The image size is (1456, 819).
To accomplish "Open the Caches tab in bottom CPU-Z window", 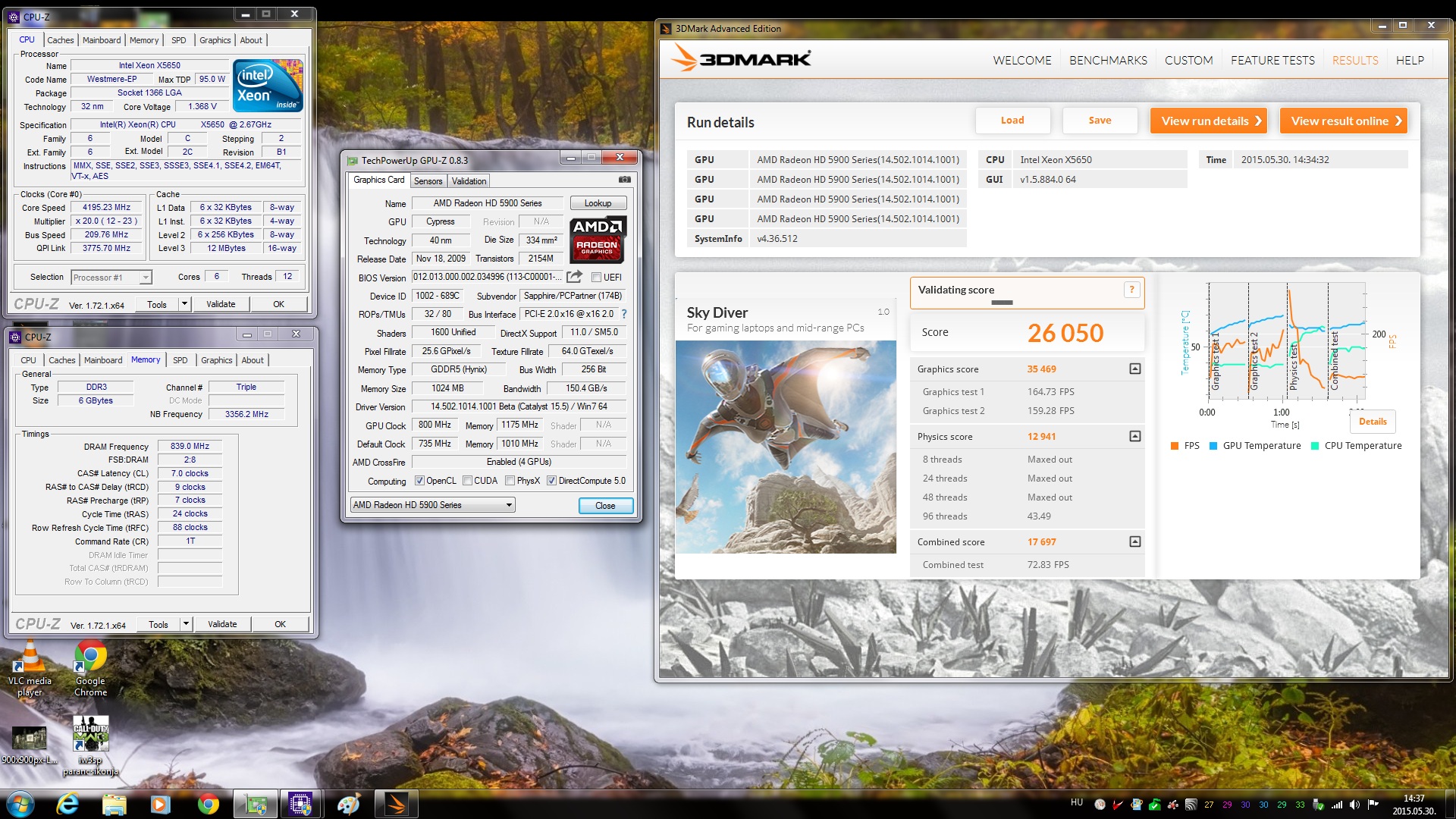I will coord(62,360).
